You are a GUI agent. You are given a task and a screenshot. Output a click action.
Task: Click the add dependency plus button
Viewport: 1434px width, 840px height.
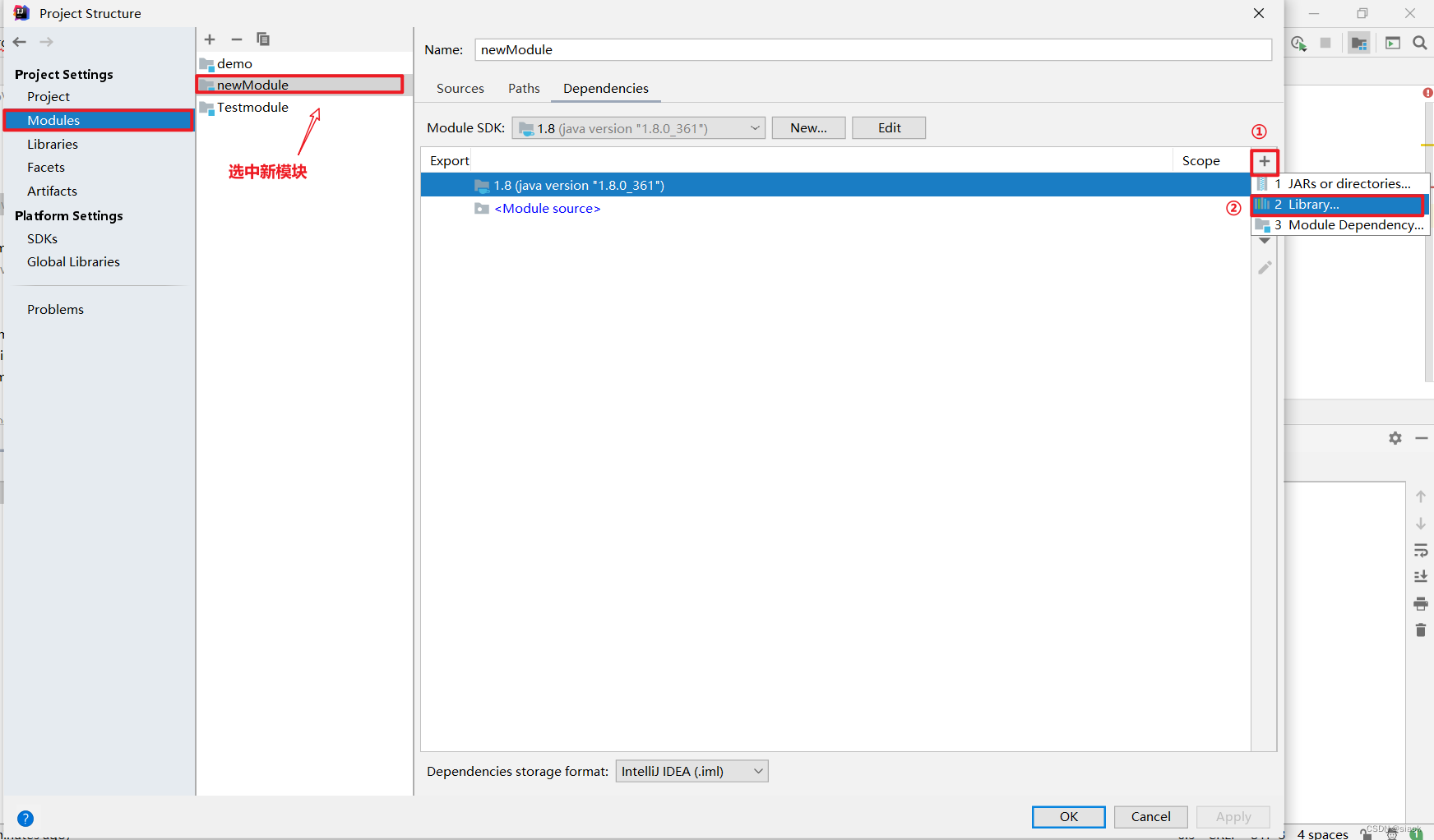coord(1265,161)
